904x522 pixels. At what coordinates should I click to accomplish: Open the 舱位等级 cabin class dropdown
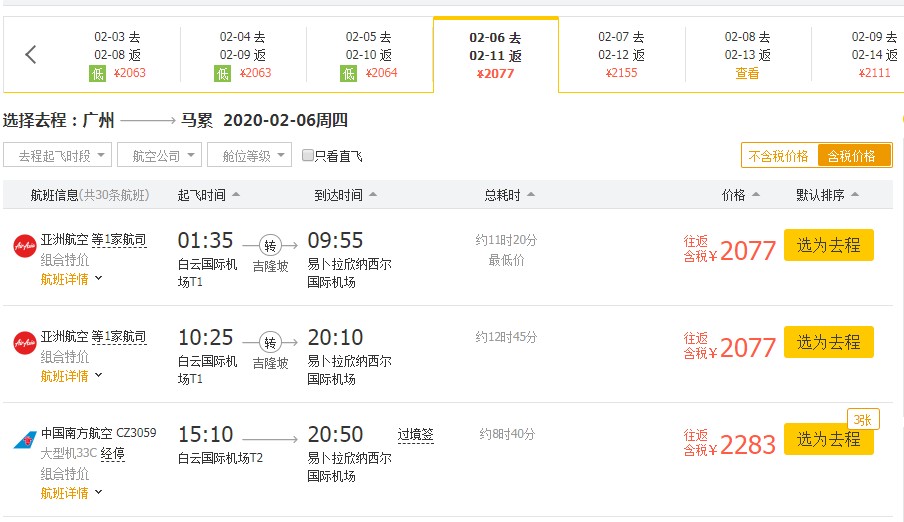click(249, 155)
